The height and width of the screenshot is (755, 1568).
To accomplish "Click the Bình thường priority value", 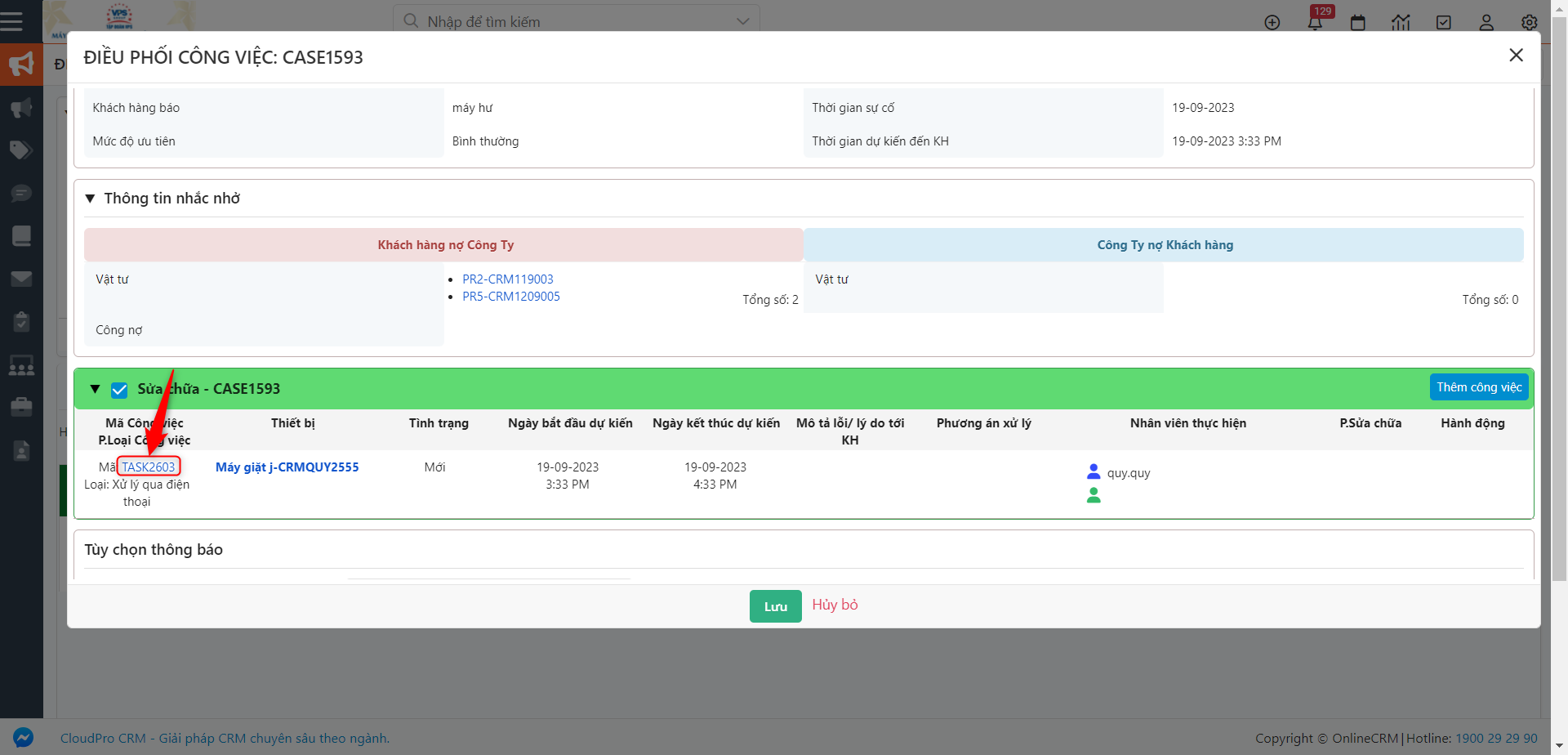I will [486, 141].
